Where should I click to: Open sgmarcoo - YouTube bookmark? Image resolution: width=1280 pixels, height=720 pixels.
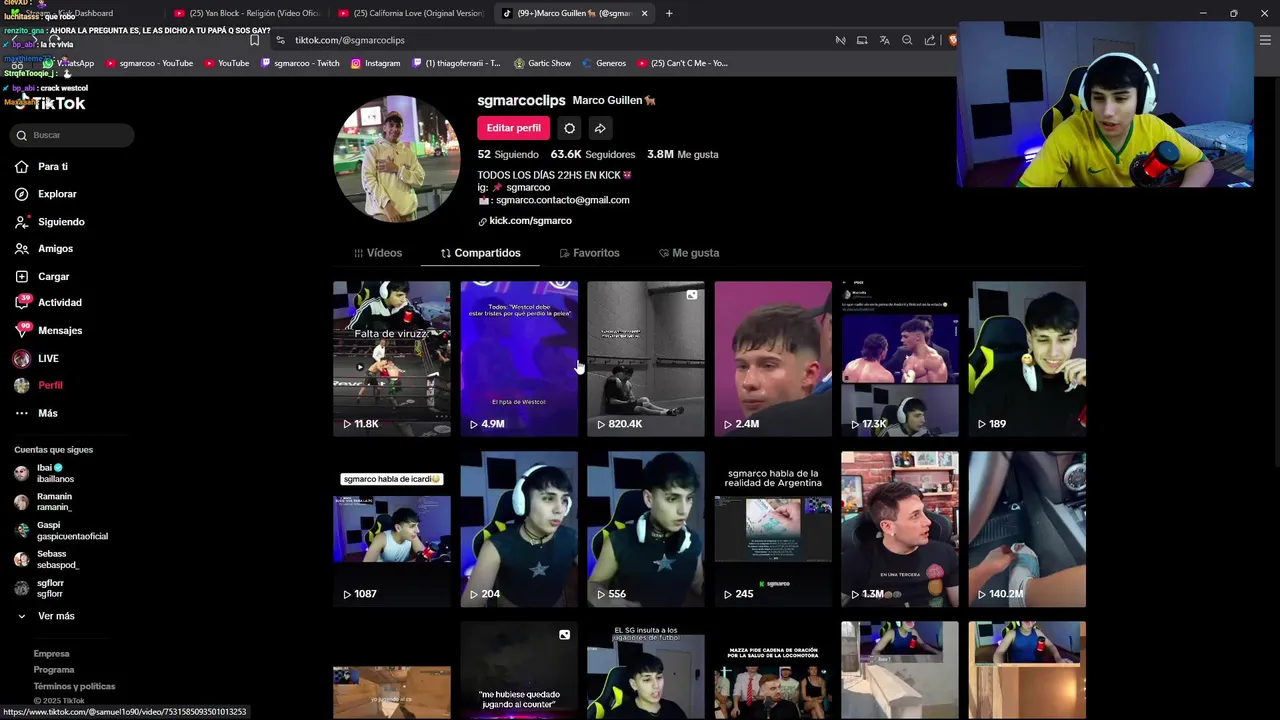click(149, 63)
